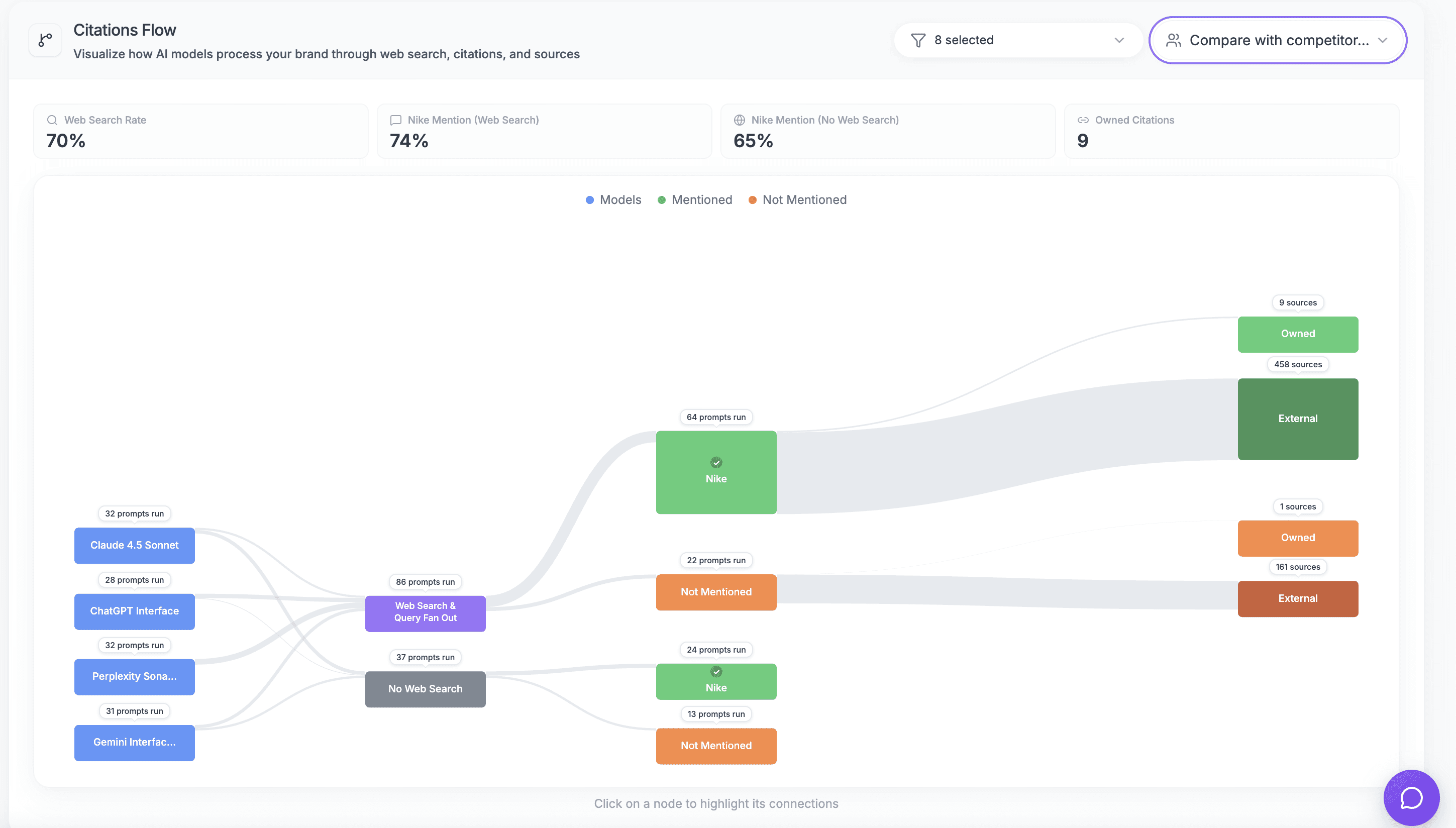
Task: Click the '161 sources' label
Action: 1298,567
